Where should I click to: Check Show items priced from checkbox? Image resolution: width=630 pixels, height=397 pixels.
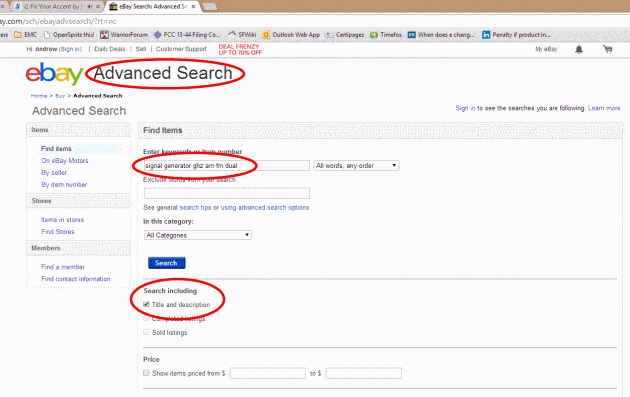click(146, 373)
